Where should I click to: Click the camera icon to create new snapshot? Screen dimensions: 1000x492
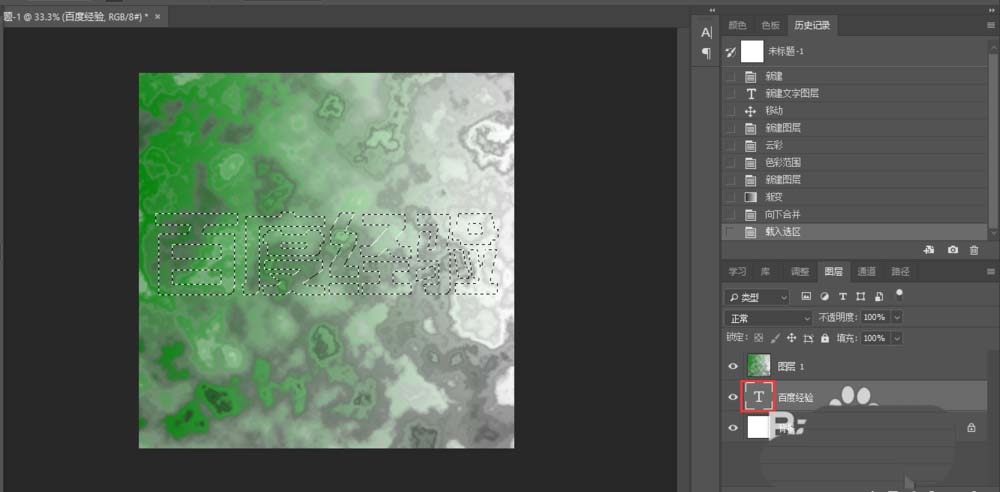click(952, 250)
